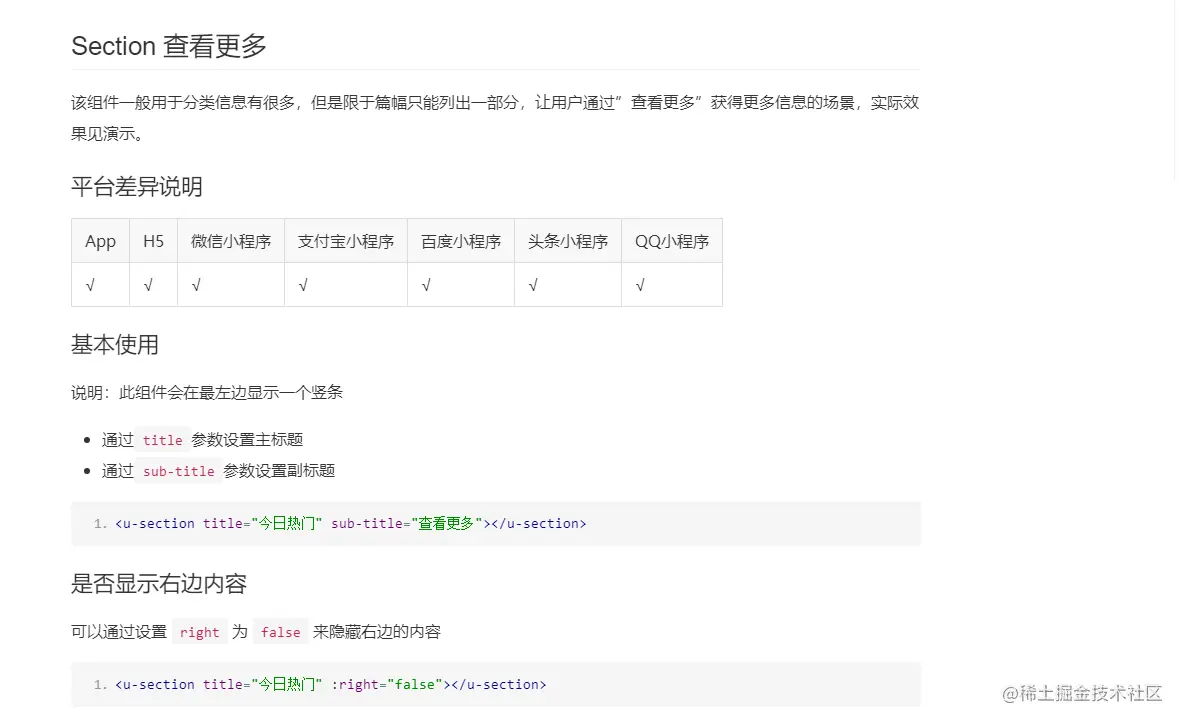Viewport: 1183px width, 724px height.
Task: Click the 'right' inline code tag
Action: click(199, 633)
